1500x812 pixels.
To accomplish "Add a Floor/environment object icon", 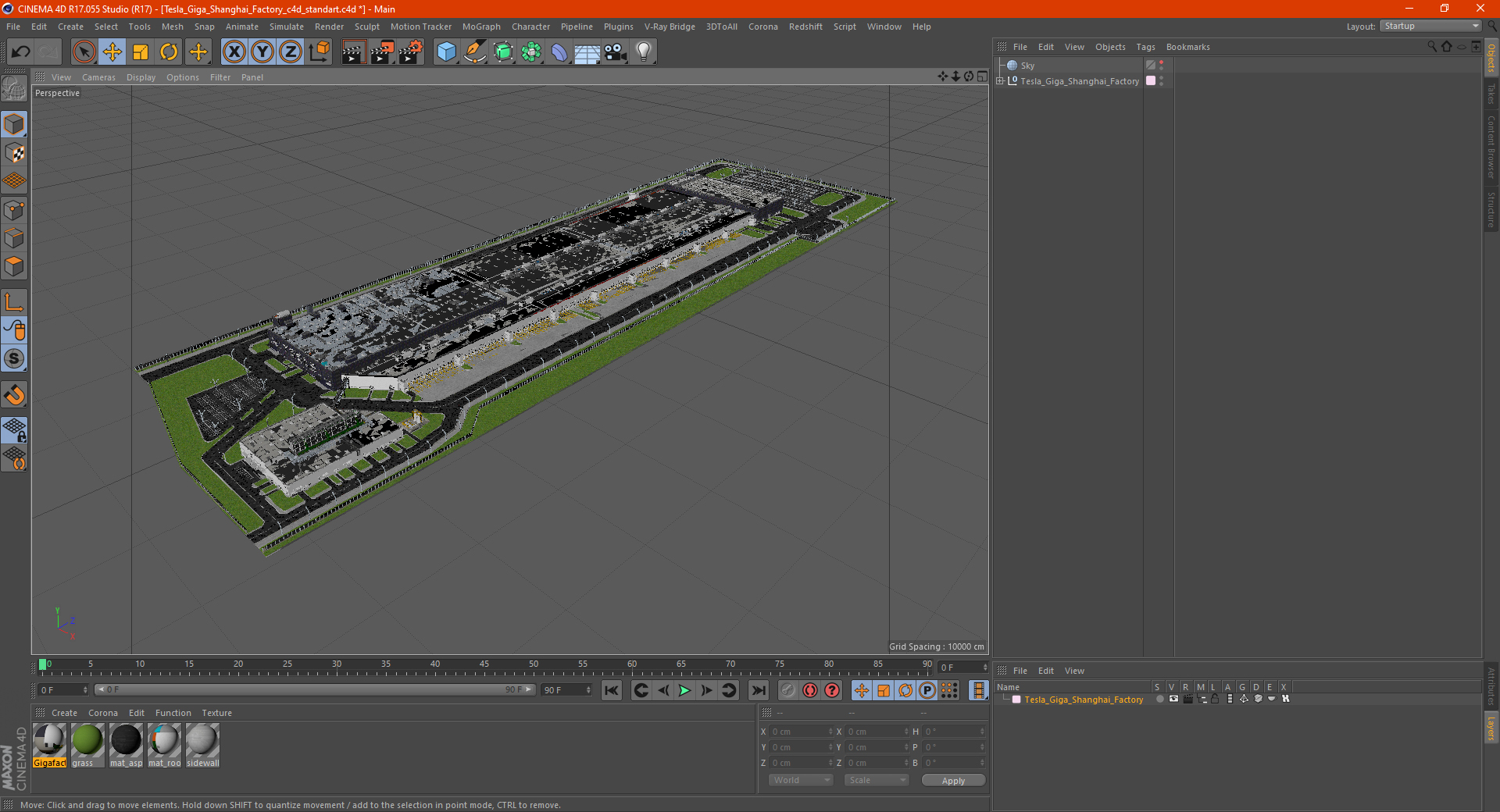I will 587,52.
